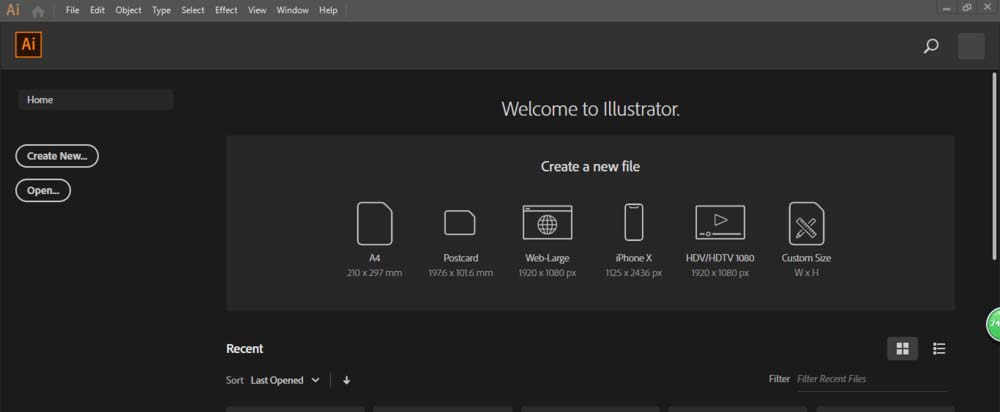Open the Last Opened sort dropdown
Viewport: 1000px width, 412px height.
click(285, 380)
